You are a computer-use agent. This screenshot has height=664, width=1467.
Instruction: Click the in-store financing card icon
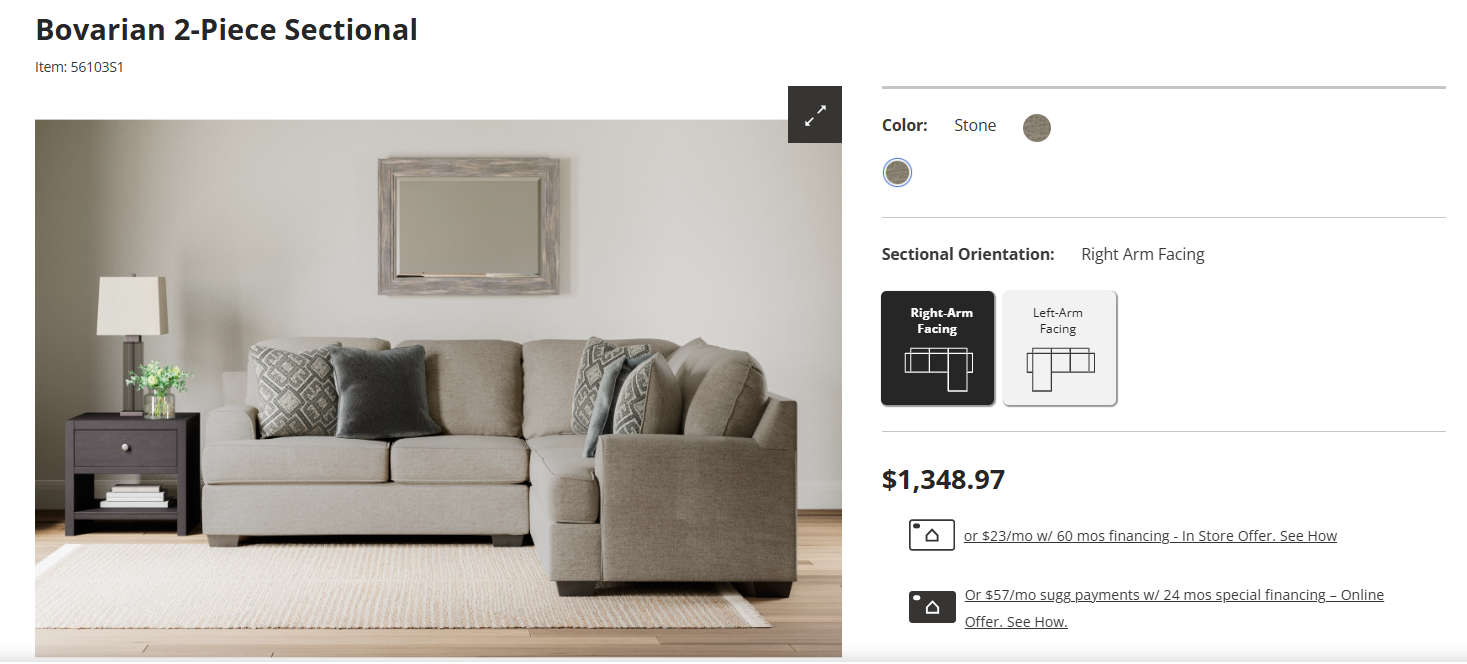[932, 535]
